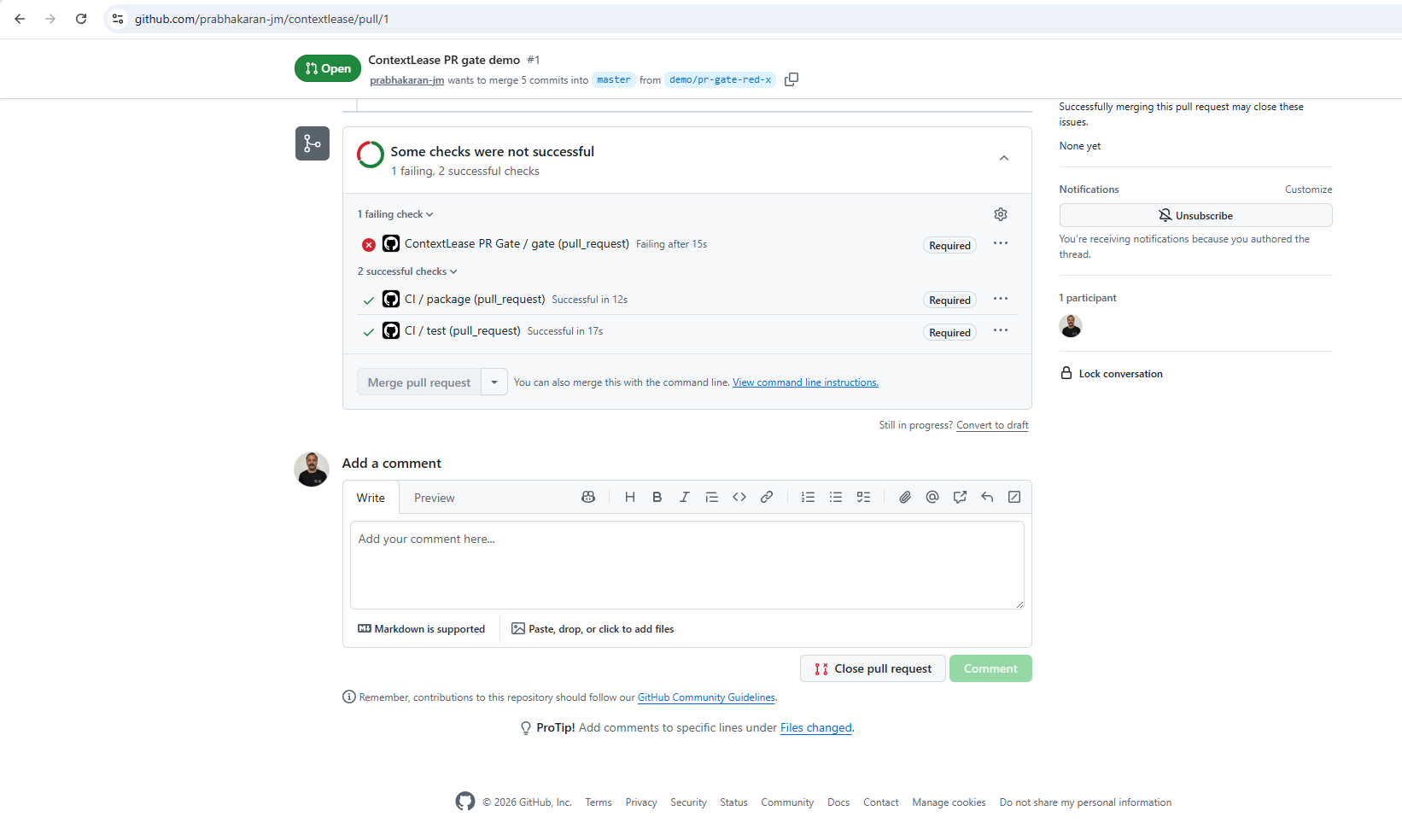The width and height of the screenshot is (1402, 840).
Task: Switch to the Write tab
Action: 371,498
